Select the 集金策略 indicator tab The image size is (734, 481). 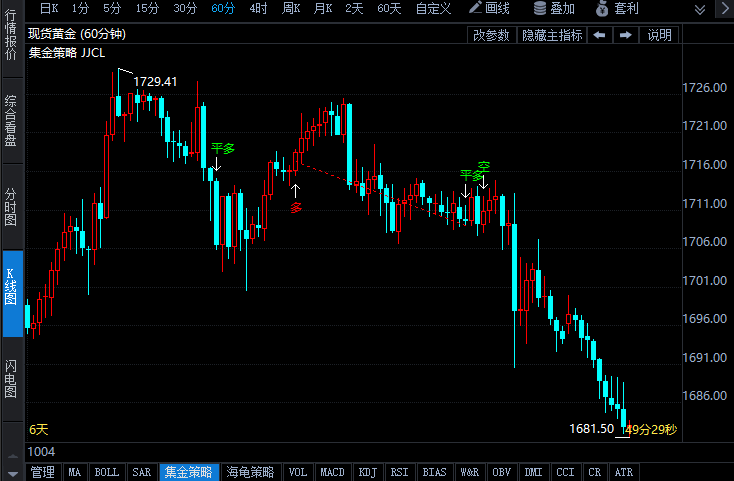(x=189, y=472)
